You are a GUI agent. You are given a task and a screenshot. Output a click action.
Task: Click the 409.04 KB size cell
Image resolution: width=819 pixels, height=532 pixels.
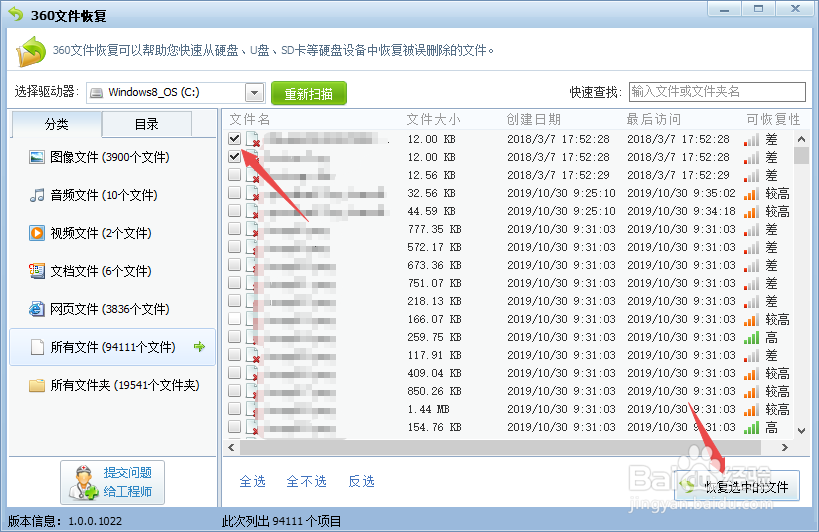click(x=434, y=373)
